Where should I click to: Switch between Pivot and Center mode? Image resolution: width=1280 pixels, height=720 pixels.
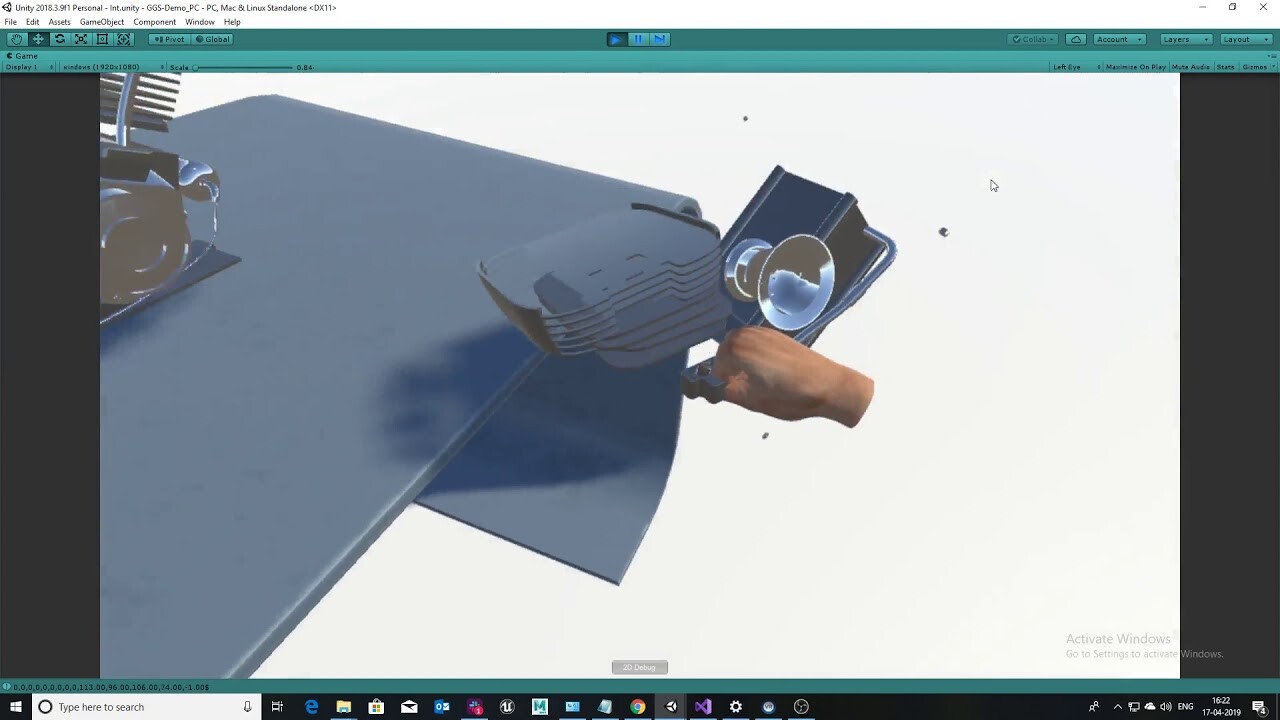tap(167, 38)
